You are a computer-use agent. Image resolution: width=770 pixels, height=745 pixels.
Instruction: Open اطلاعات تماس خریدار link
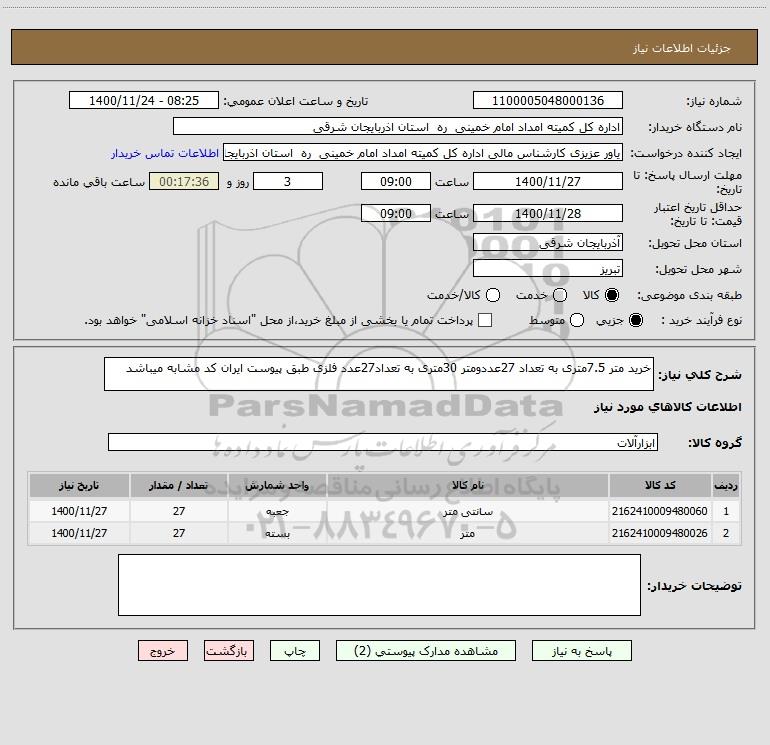point(165,153)
